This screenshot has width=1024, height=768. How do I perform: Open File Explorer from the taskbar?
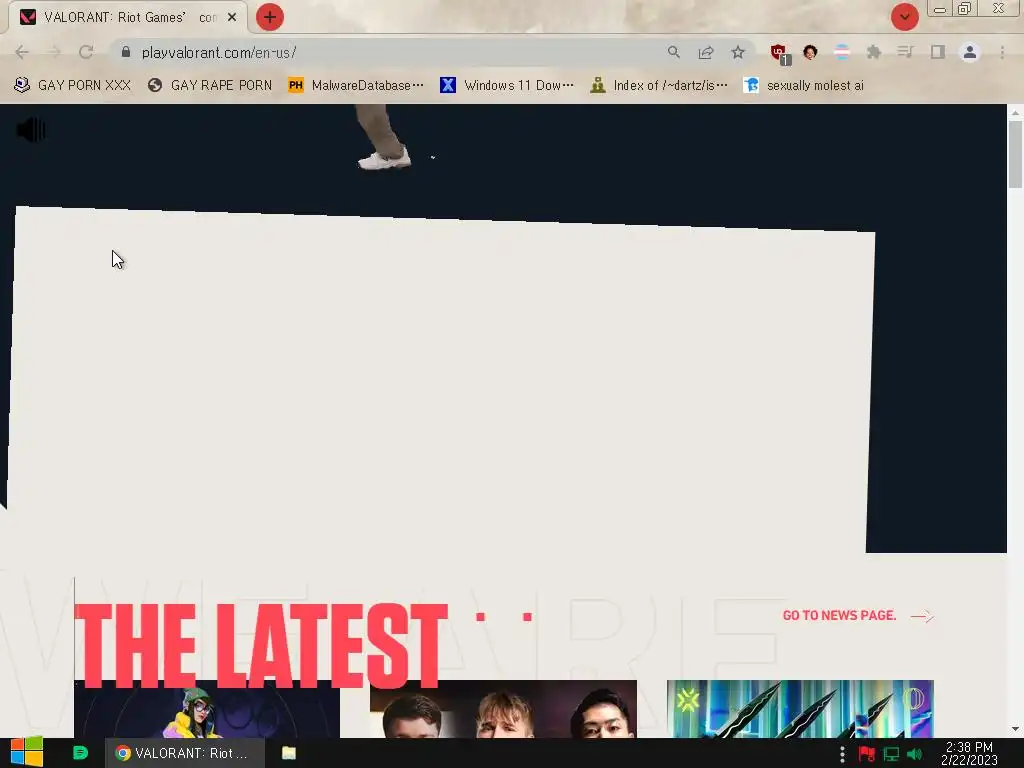click(289, 753)
